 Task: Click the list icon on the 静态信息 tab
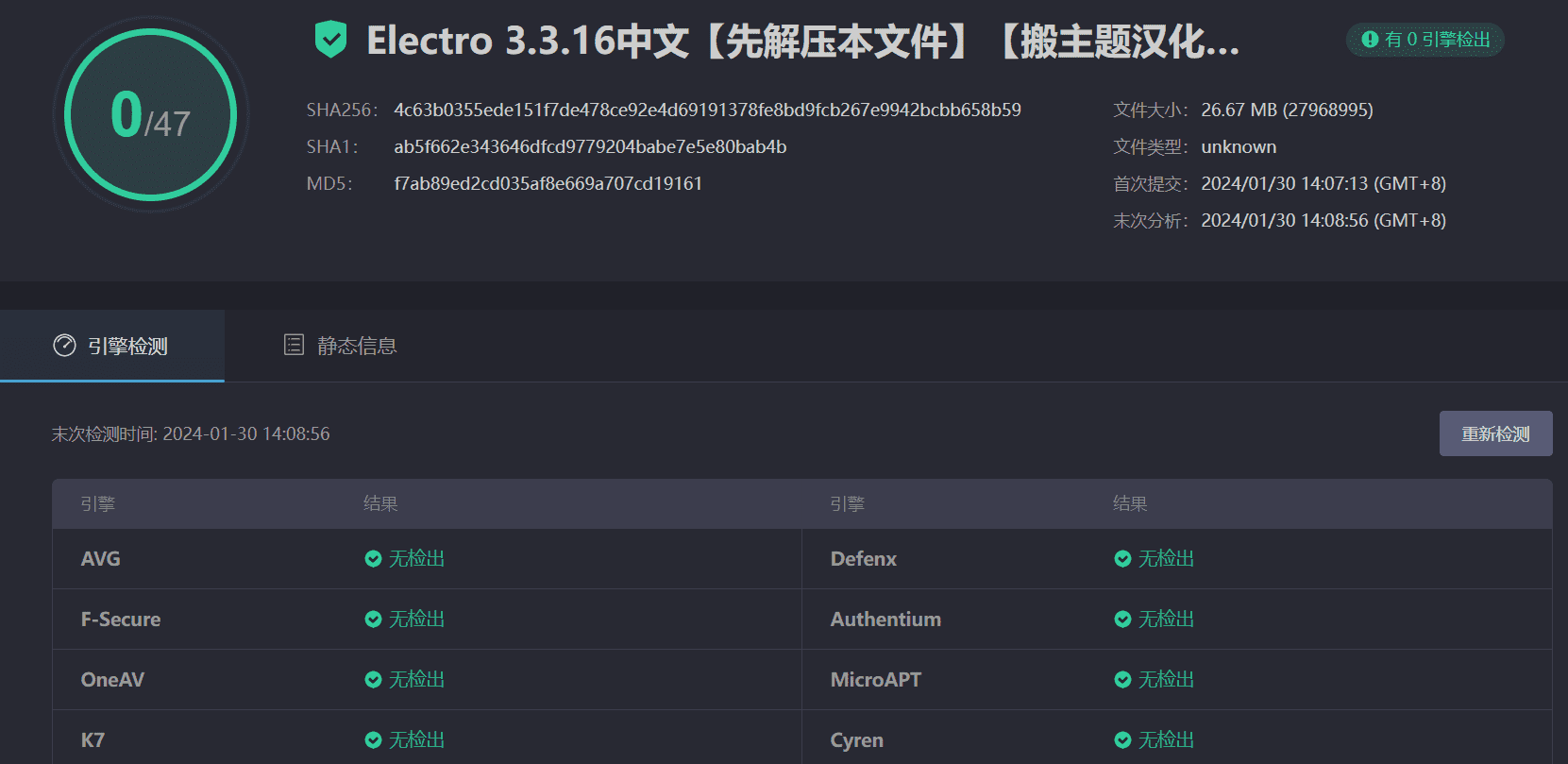click(x=294, y=345)
